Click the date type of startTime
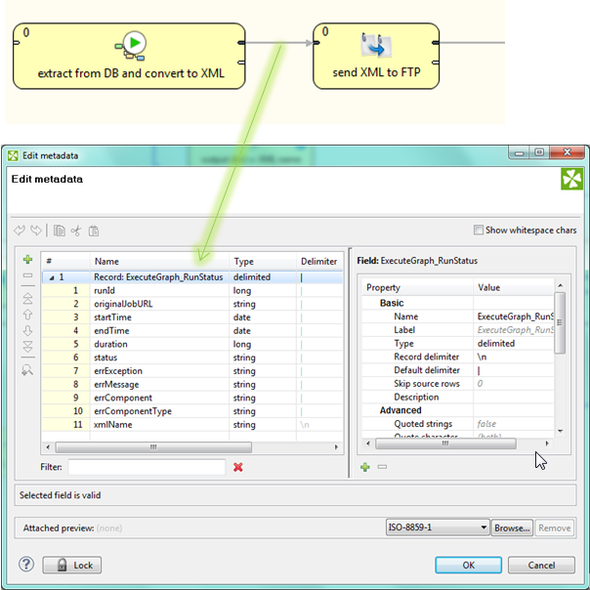 [242, 317]
